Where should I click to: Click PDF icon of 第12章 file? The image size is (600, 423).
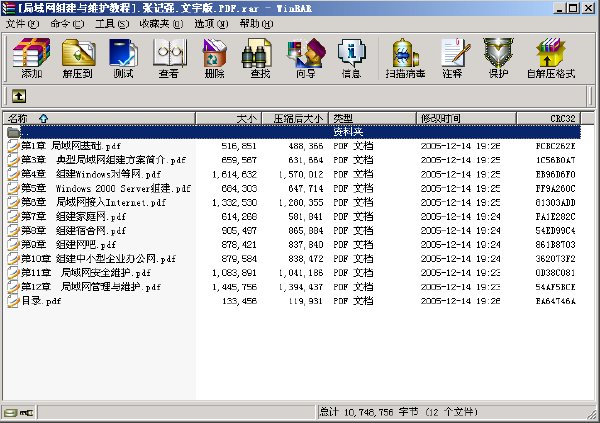point(13,287)
